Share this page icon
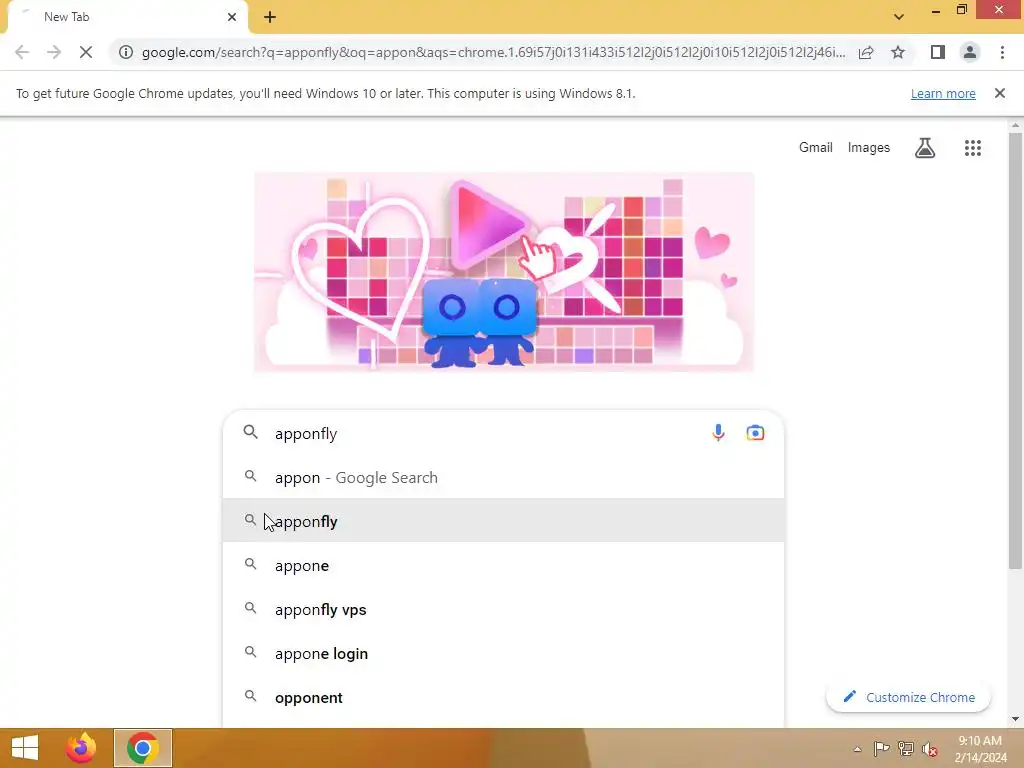This screenshot has height=768, width=1024. [x=866, y=52]
